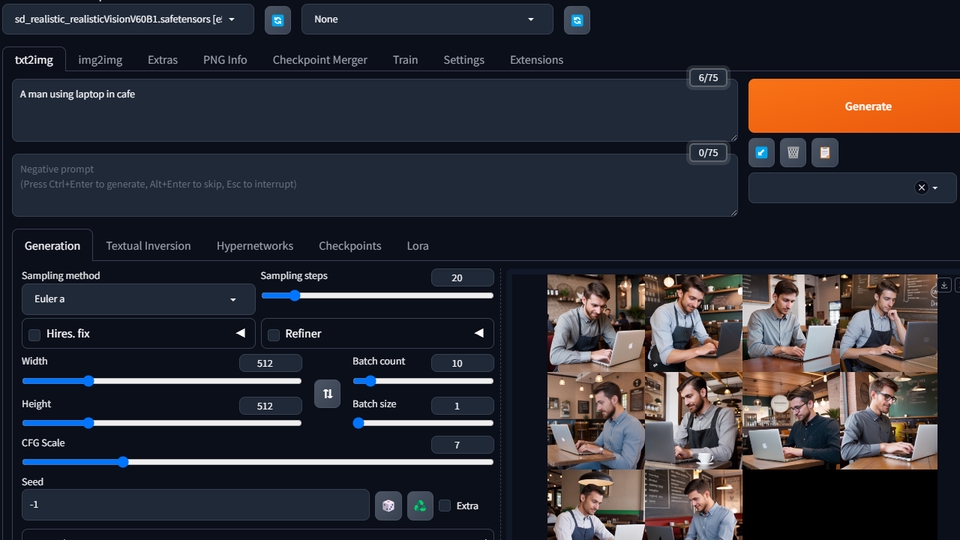960x540 pixels.
Task: Click the green recycle reuse-seed icon
Action: pos(420,506)
